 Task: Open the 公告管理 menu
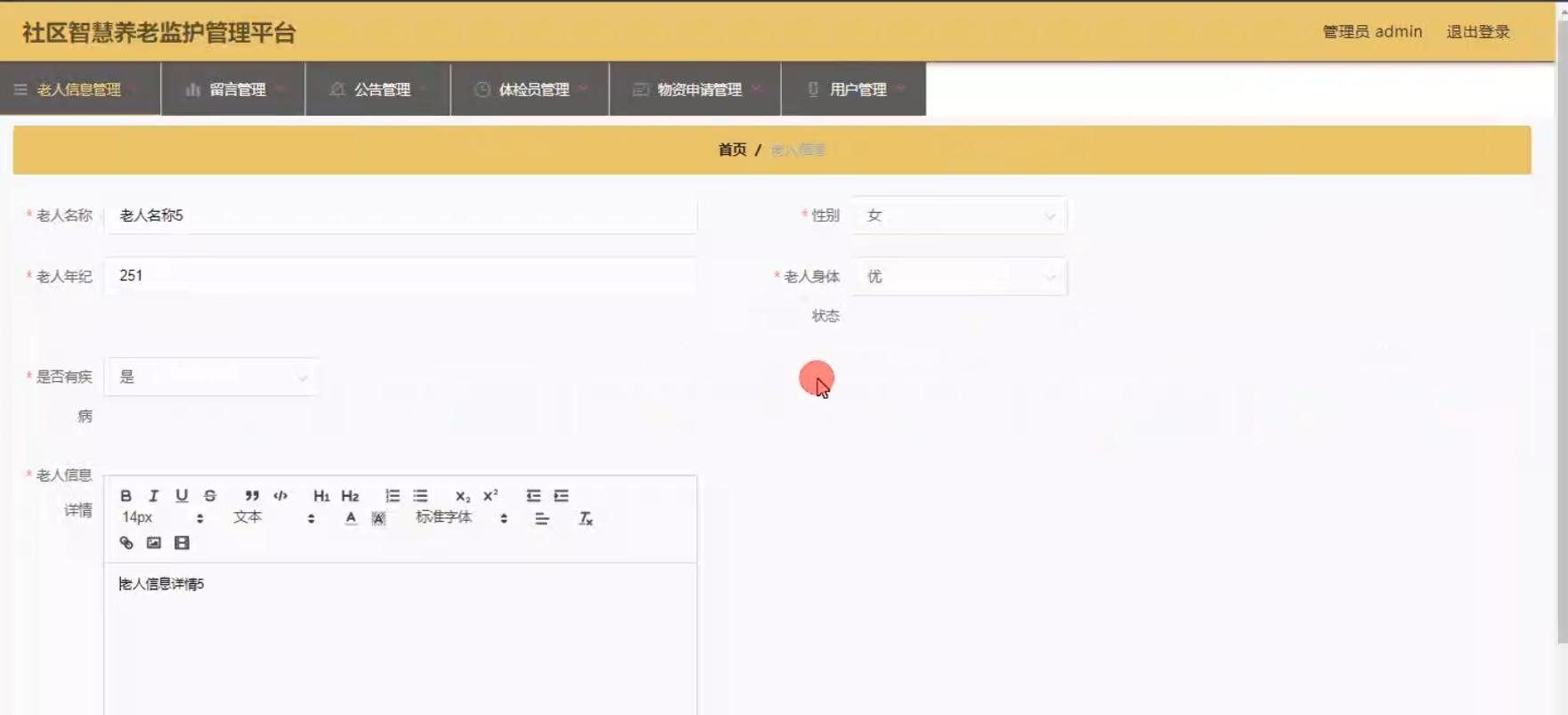378,89
